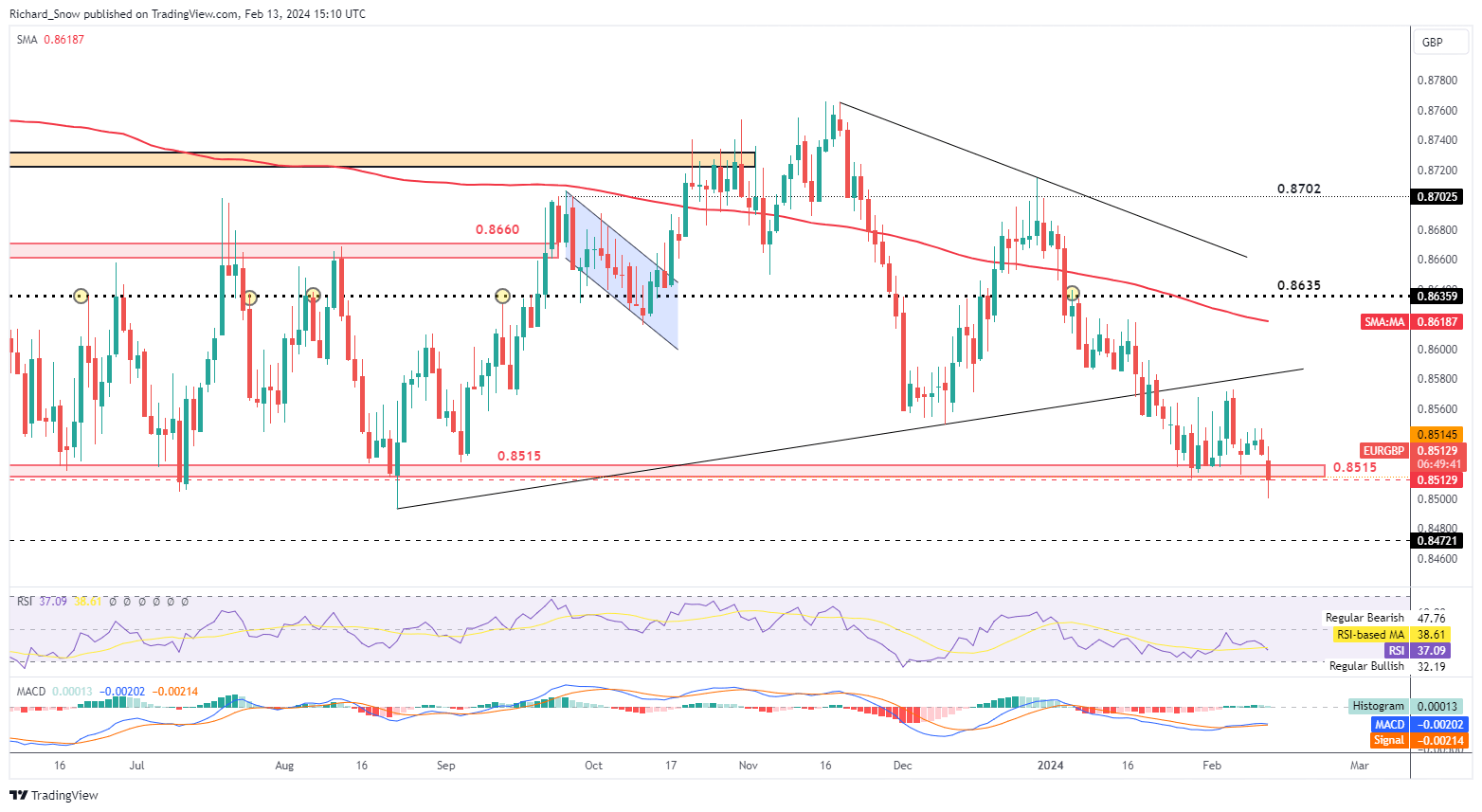Select the black 0.8702 text annotation
Screen dimensions: 1482x812
(1298, 189)
